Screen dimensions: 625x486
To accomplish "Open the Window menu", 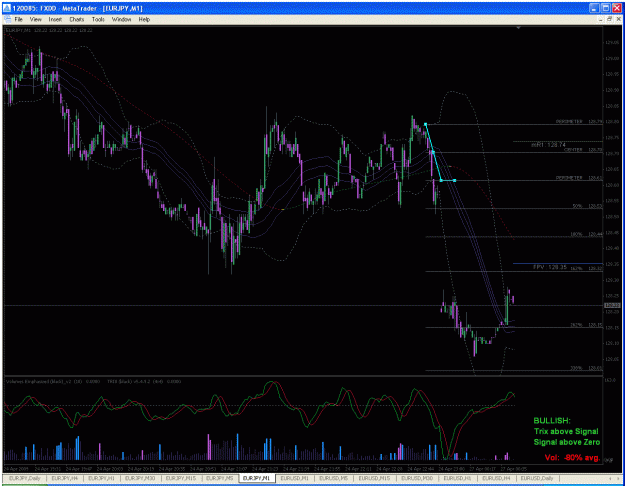I will (121, 19).
